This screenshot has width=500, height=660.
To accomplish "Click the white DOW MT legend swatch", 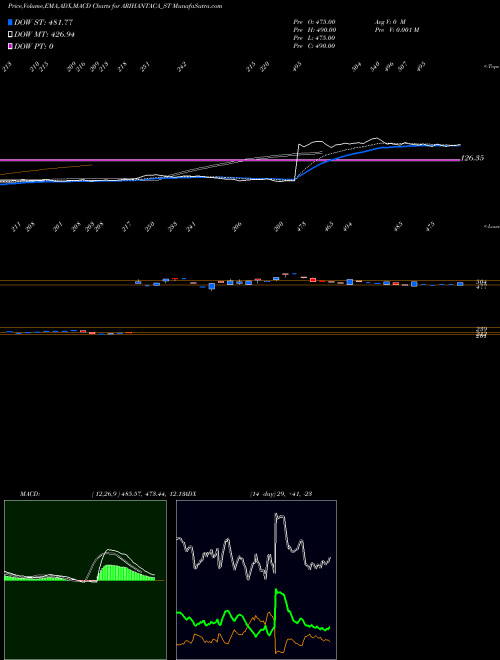I will [x=10, y=35].
